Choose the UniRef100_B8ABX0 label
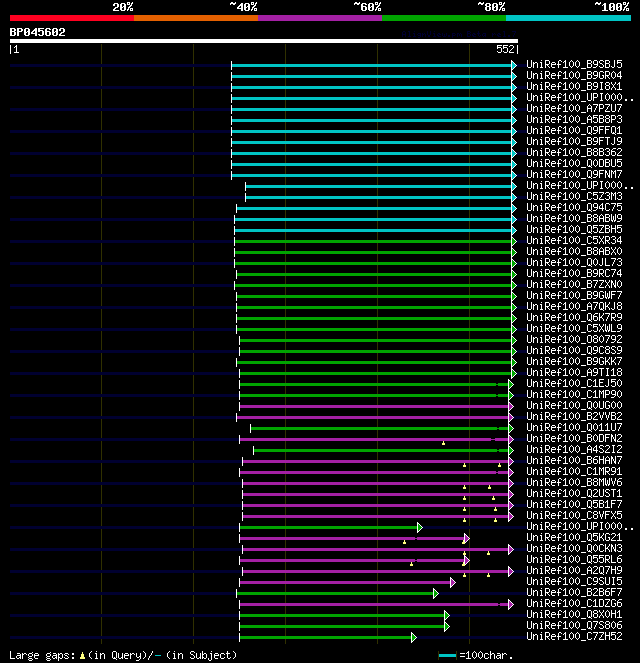Viewport: 640px width, 663px height. (574, 251)
